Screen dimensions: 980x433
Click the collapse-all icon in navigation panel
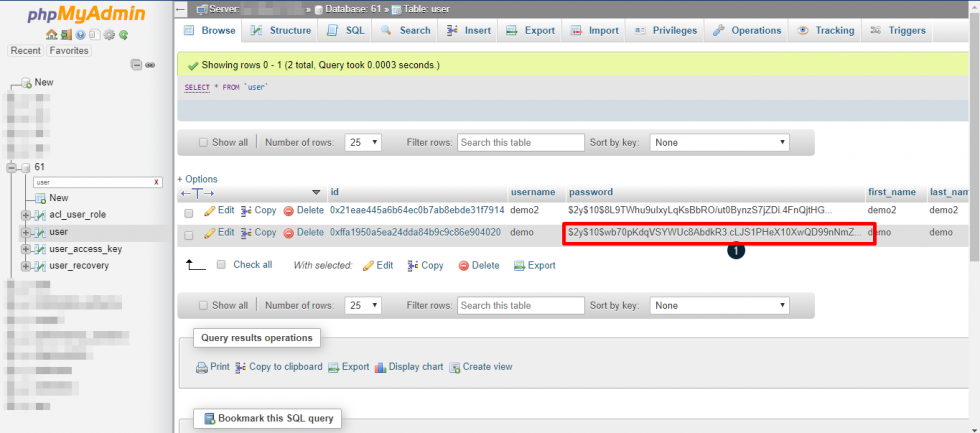(x=137, y=65)
